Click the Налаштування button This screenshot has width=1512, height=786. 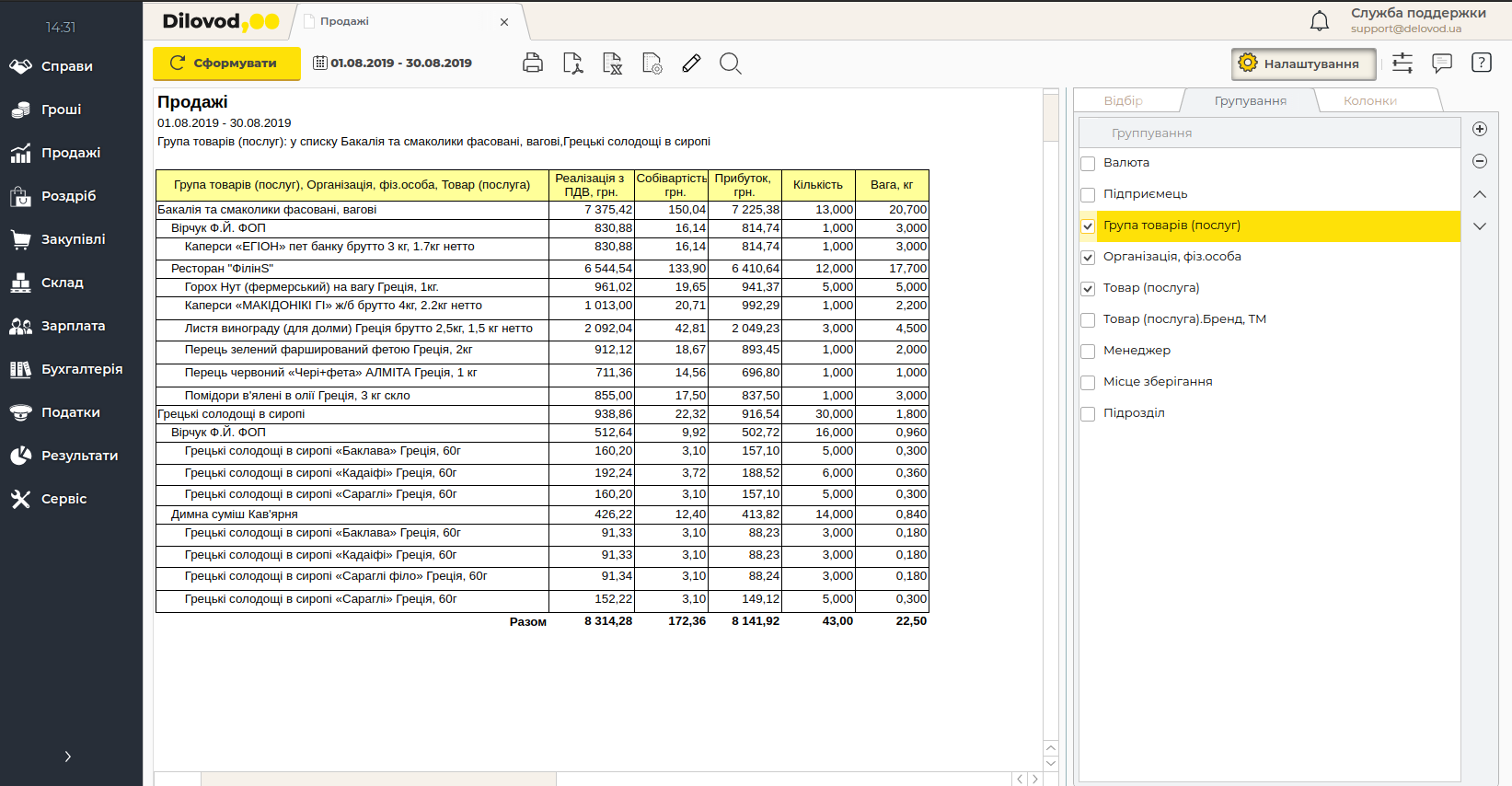click(x=1302, y=64)
